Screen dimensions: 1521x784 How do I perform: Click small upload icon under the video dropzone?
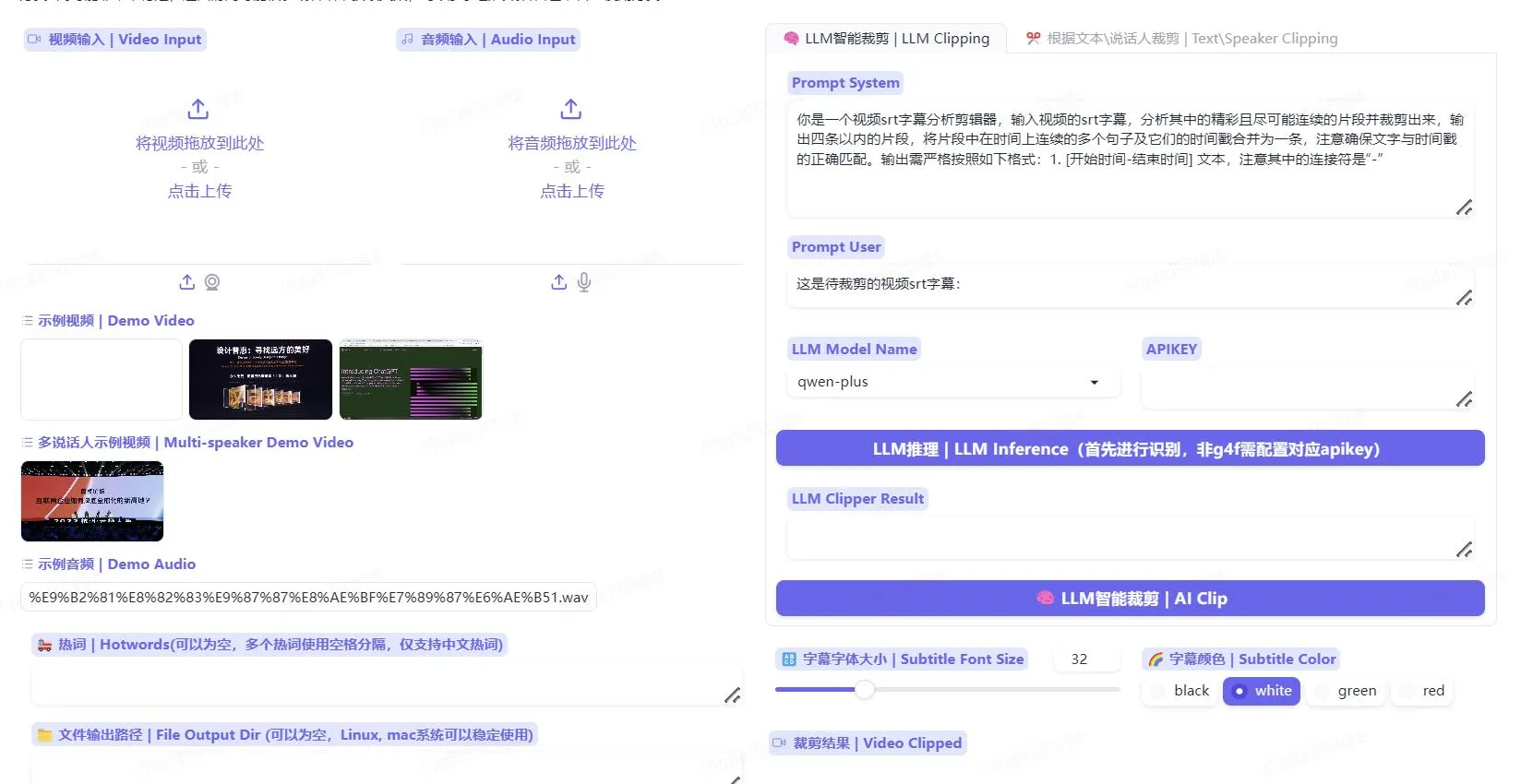[x=187, y=282]
